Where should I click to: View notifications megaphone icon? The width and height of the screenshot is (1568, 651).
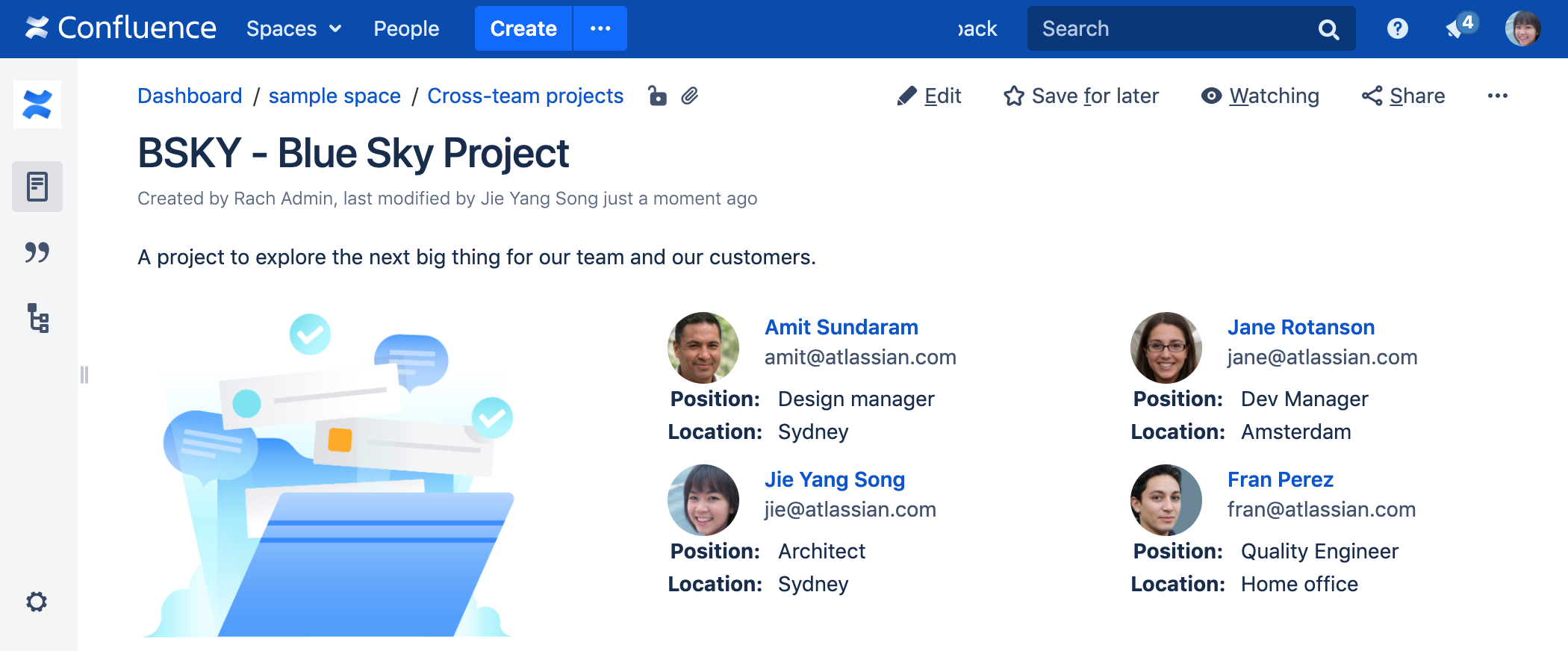click(1457, 28)
